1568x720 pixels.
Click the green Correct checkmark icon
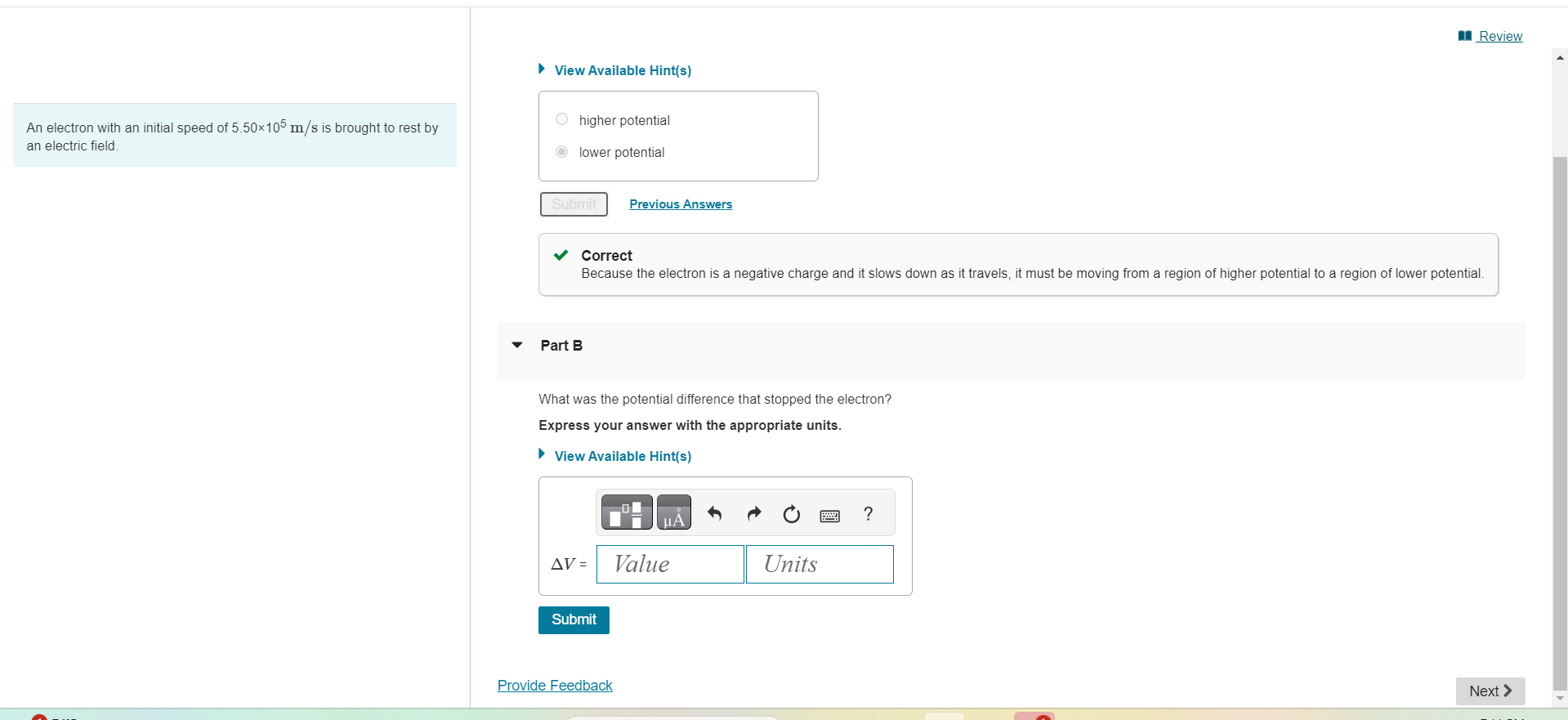pyautogui.click(x=561, y=255)
